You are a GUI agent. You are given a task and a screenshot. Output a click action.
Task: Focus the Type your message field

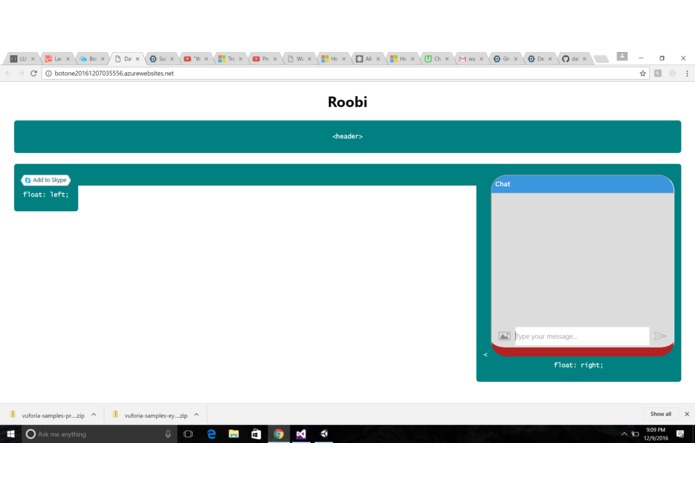click(x=582, y=336)
